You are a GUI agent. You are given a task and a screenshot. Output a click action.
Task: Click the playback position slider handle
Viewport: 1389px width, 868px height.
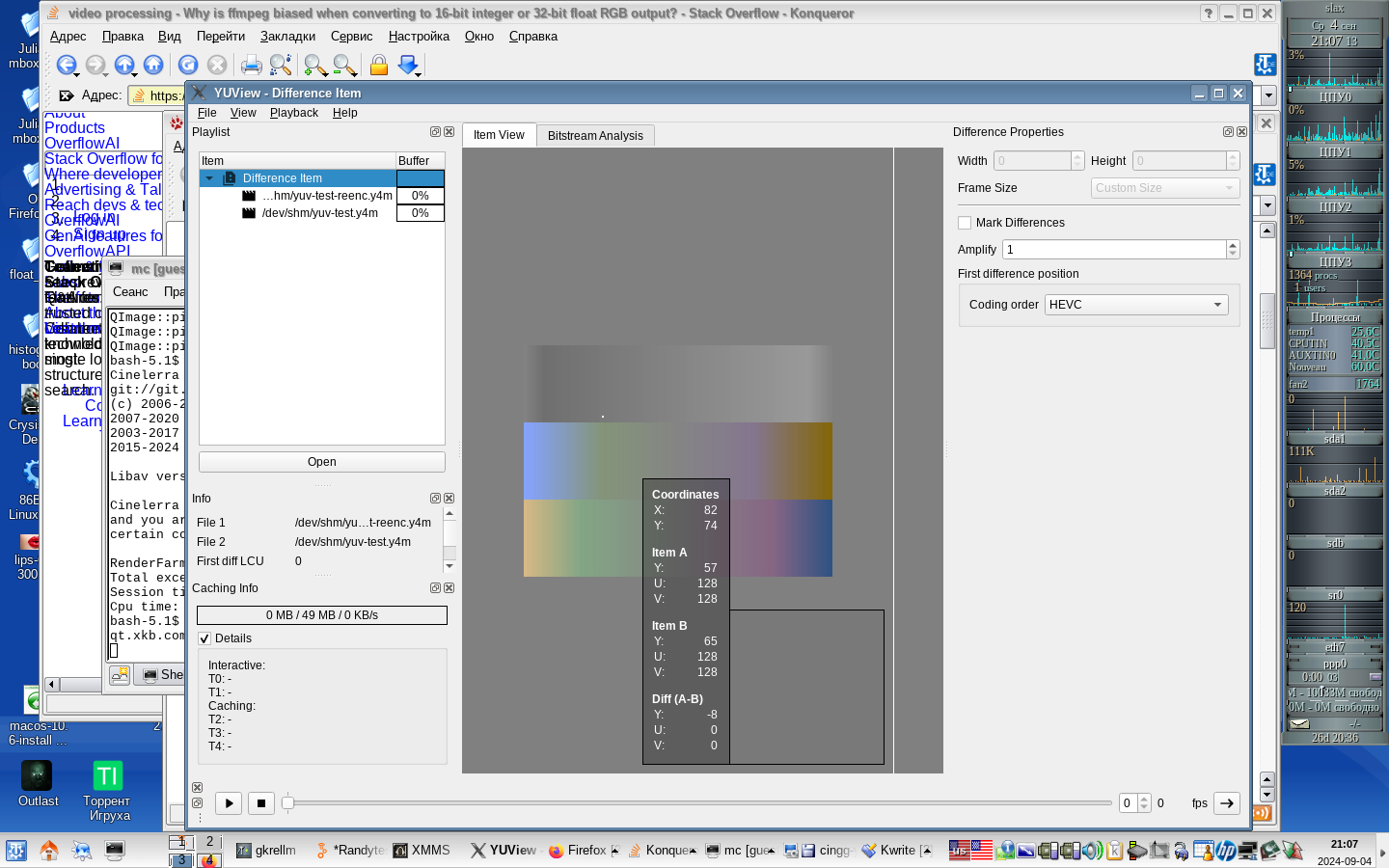click(x=287, y=802)
